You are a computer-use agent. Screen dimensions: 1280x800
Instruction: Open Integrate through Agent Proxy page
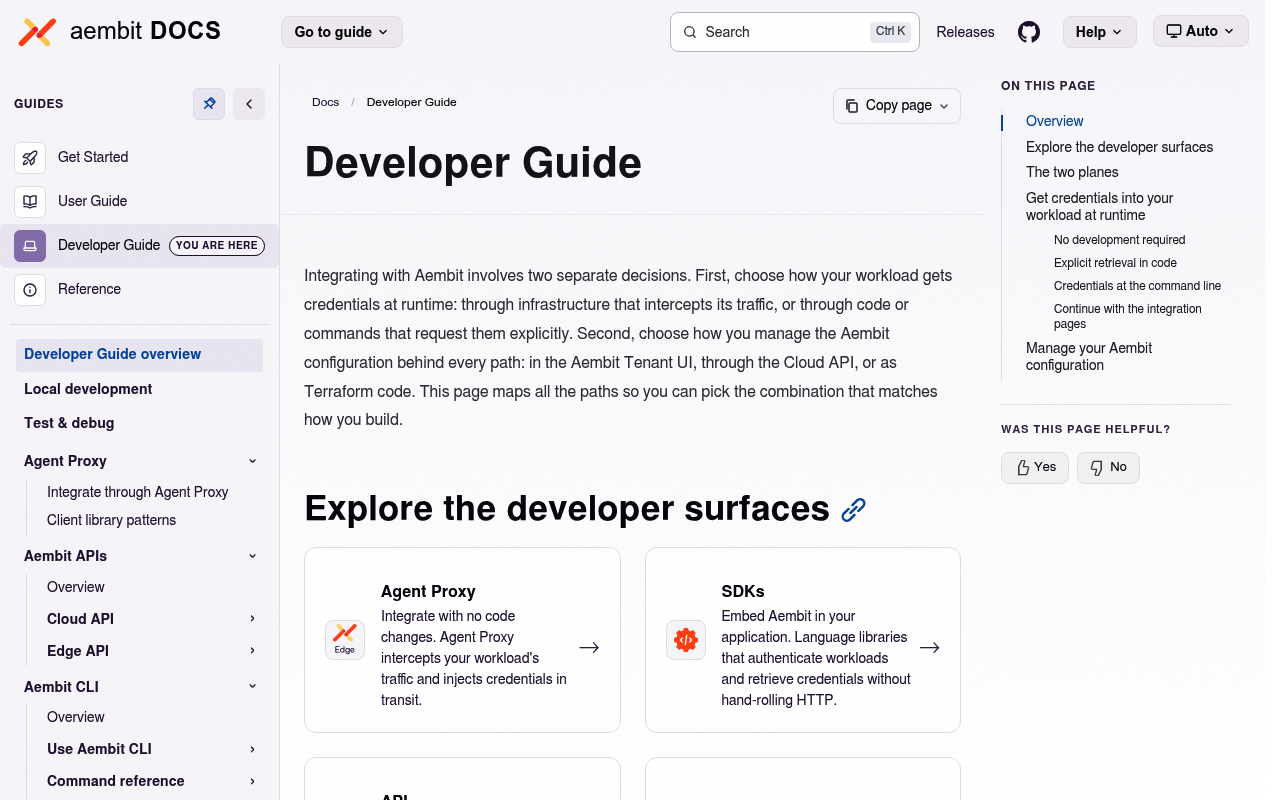138,492
